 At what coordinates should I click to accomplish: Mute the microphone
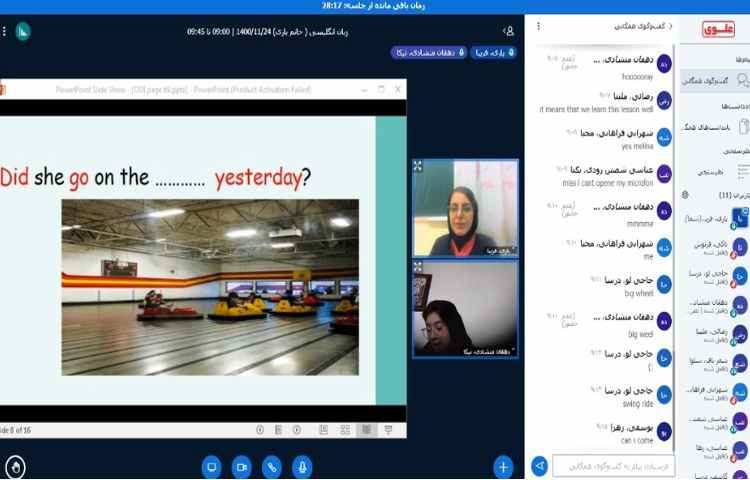[301, 466]
